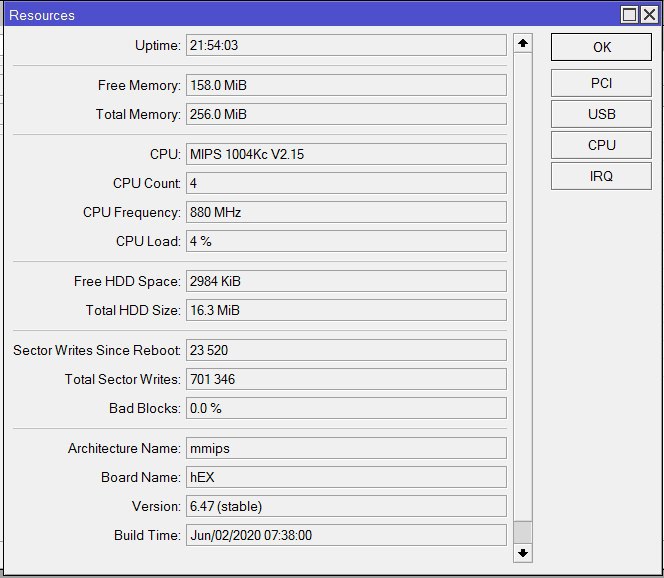Click the CPU Frequency field 880 MHz
Image resolution: width=664 pixels, height=578 pixels.
click(x=346, y=212)
